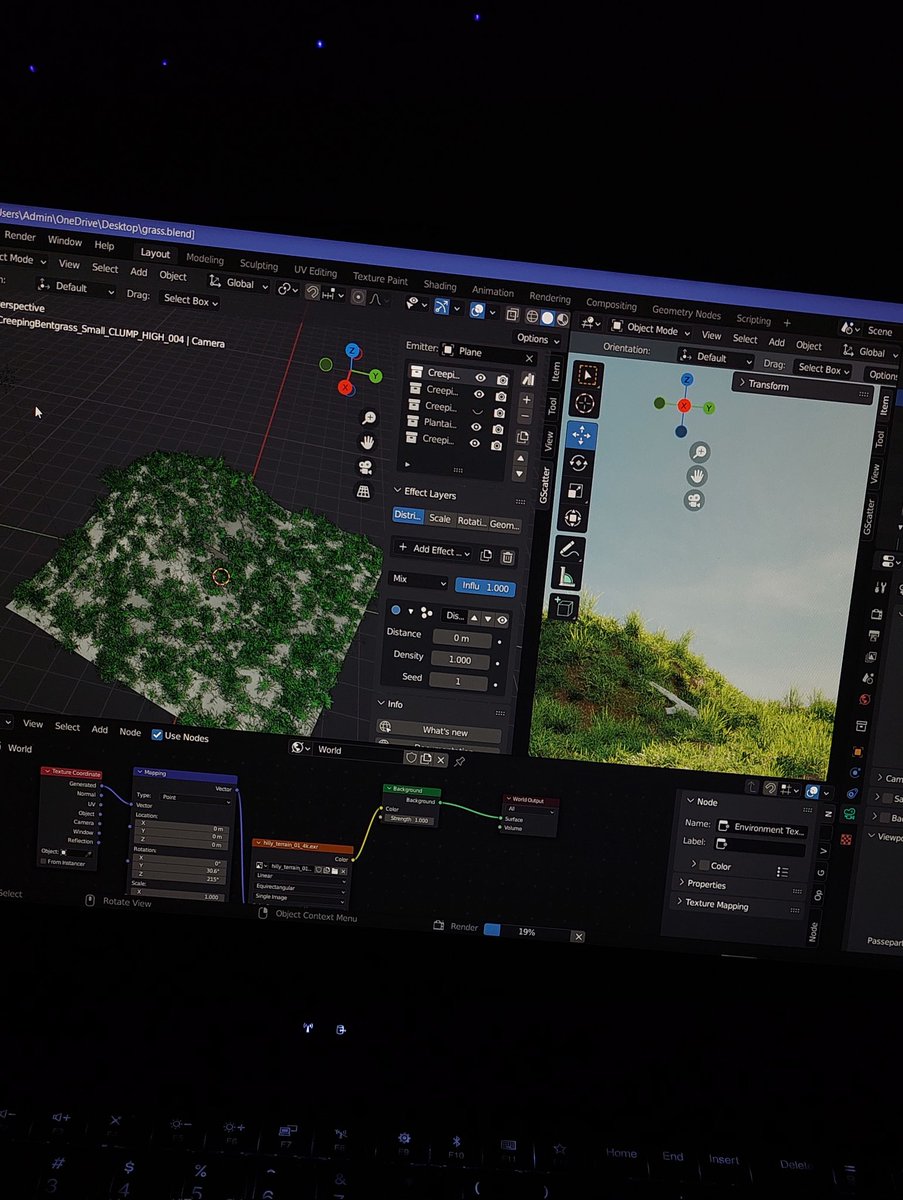Switch to the Modeling workspace tab
This screenshot has width=903, height=1200.
point(205,260)
